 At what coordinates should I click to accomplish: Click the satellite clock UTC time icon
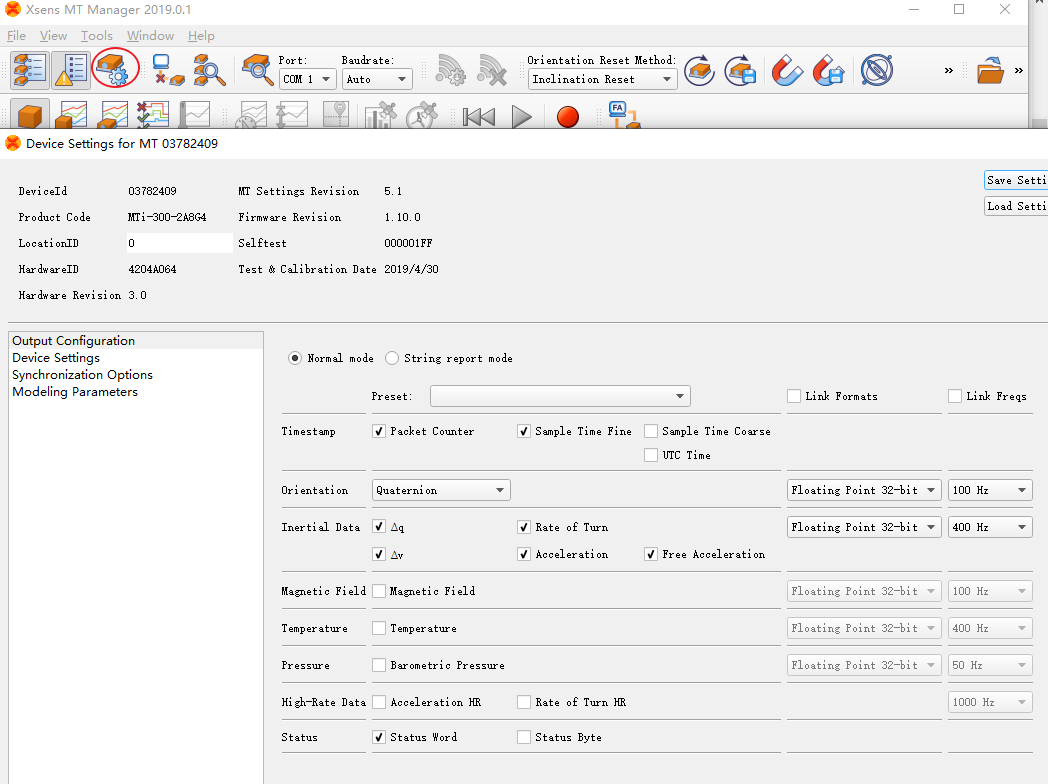[x=422, y=115]
